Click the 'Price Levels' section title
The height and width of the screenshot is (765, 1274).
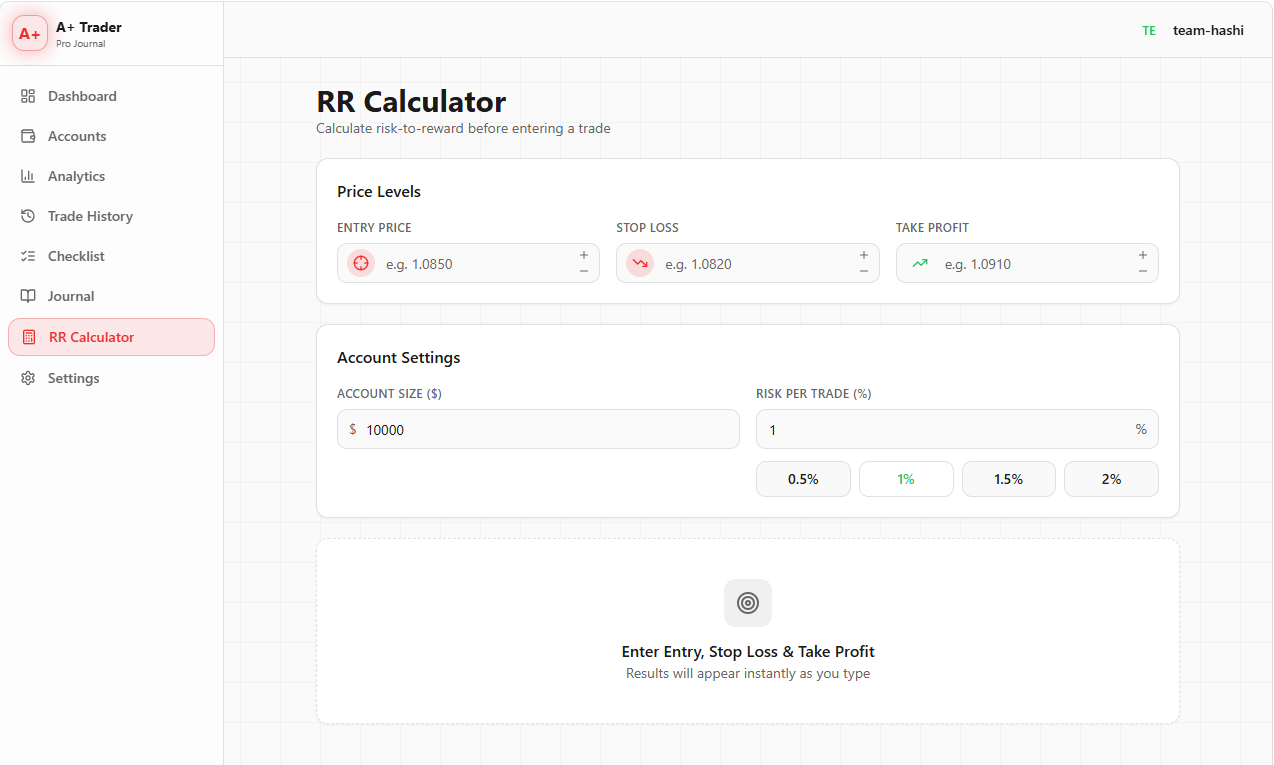tap(379, 192)
